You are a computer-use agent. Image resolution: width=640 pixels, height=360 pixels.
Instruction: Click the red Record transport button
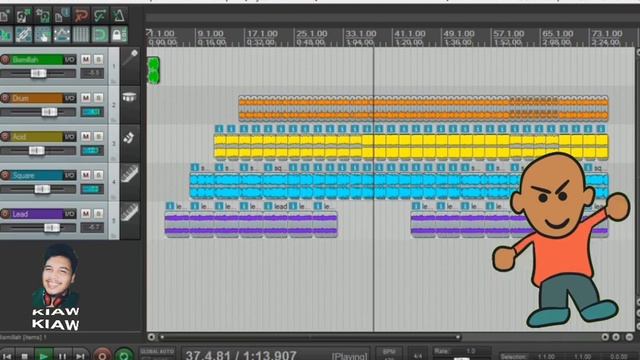(102, 355)
